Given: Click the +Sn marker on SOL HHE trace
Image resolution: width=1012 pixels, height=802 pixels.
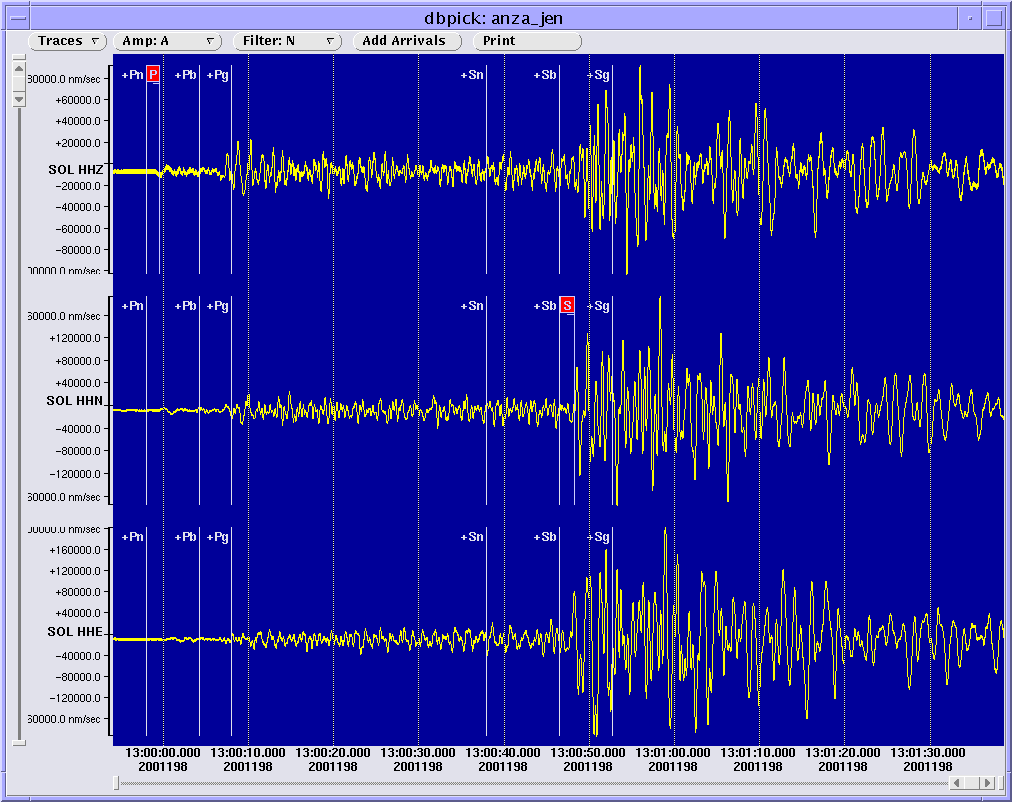Looking at the screenshot, I should pos(472,537).
